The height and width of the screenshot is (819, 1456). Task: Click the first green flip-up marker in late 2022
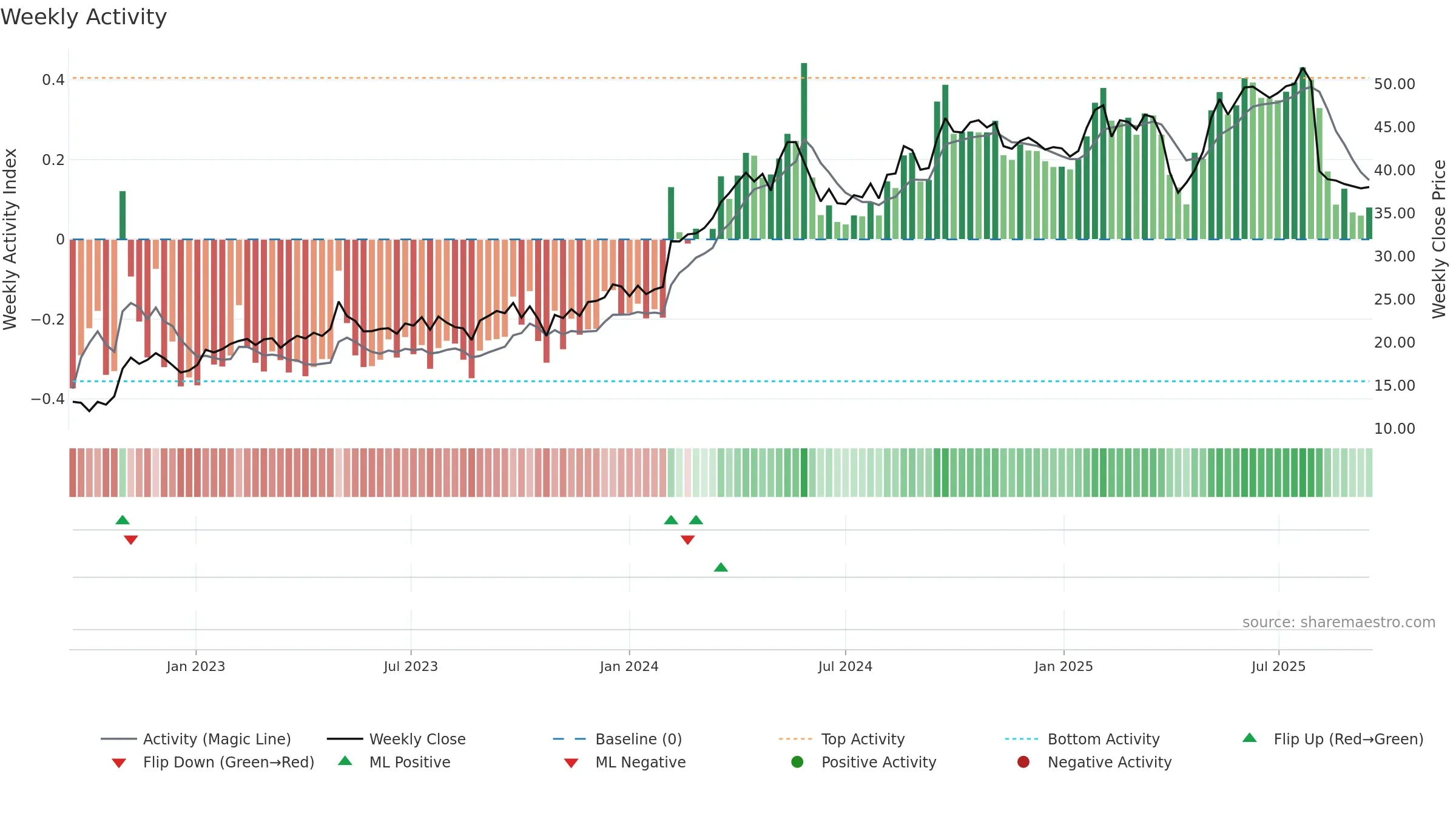coord(123,520)
